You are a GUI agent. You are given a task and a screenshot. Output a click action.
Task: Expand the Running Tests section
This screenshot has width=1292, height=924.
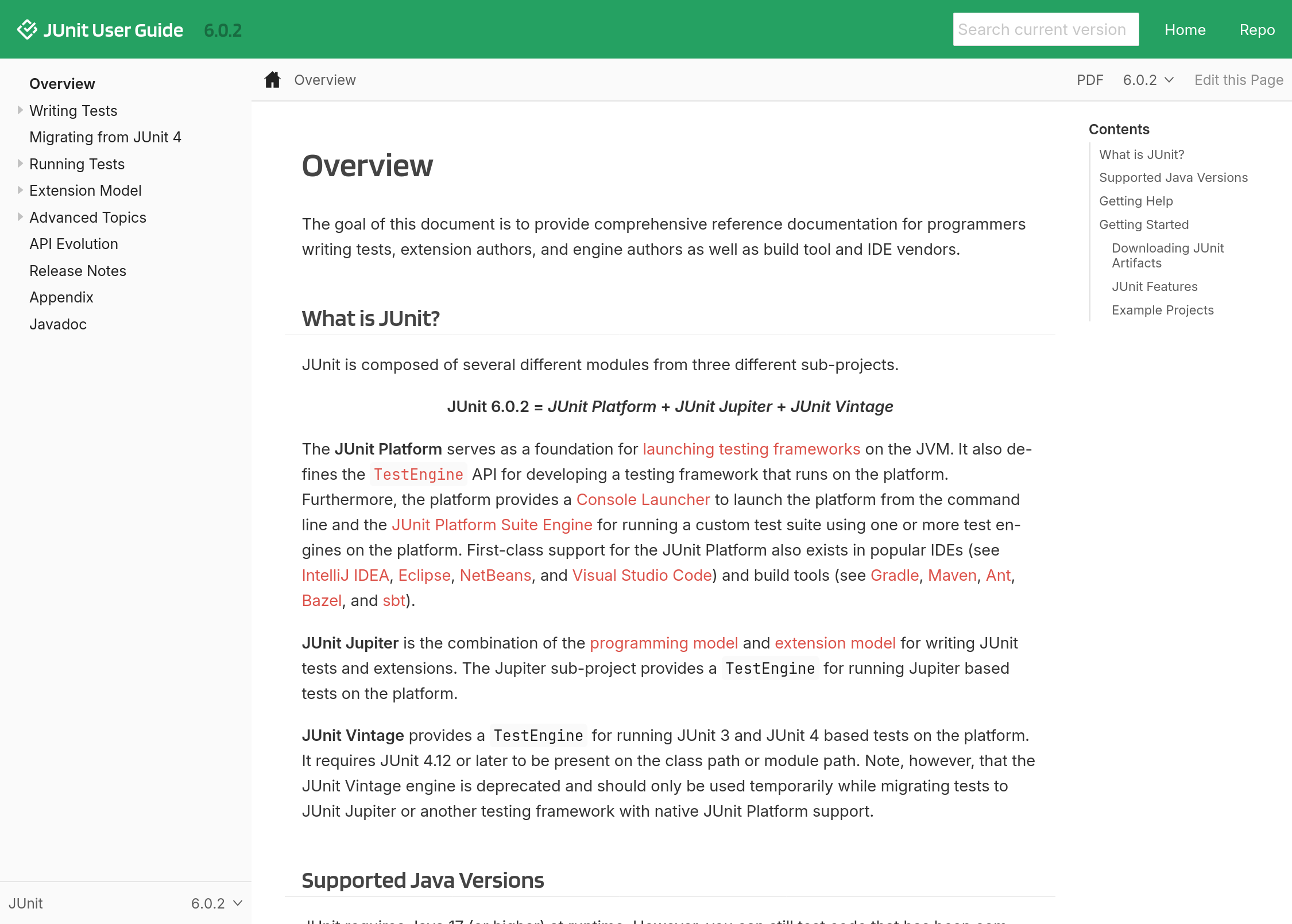pos(20,164)
